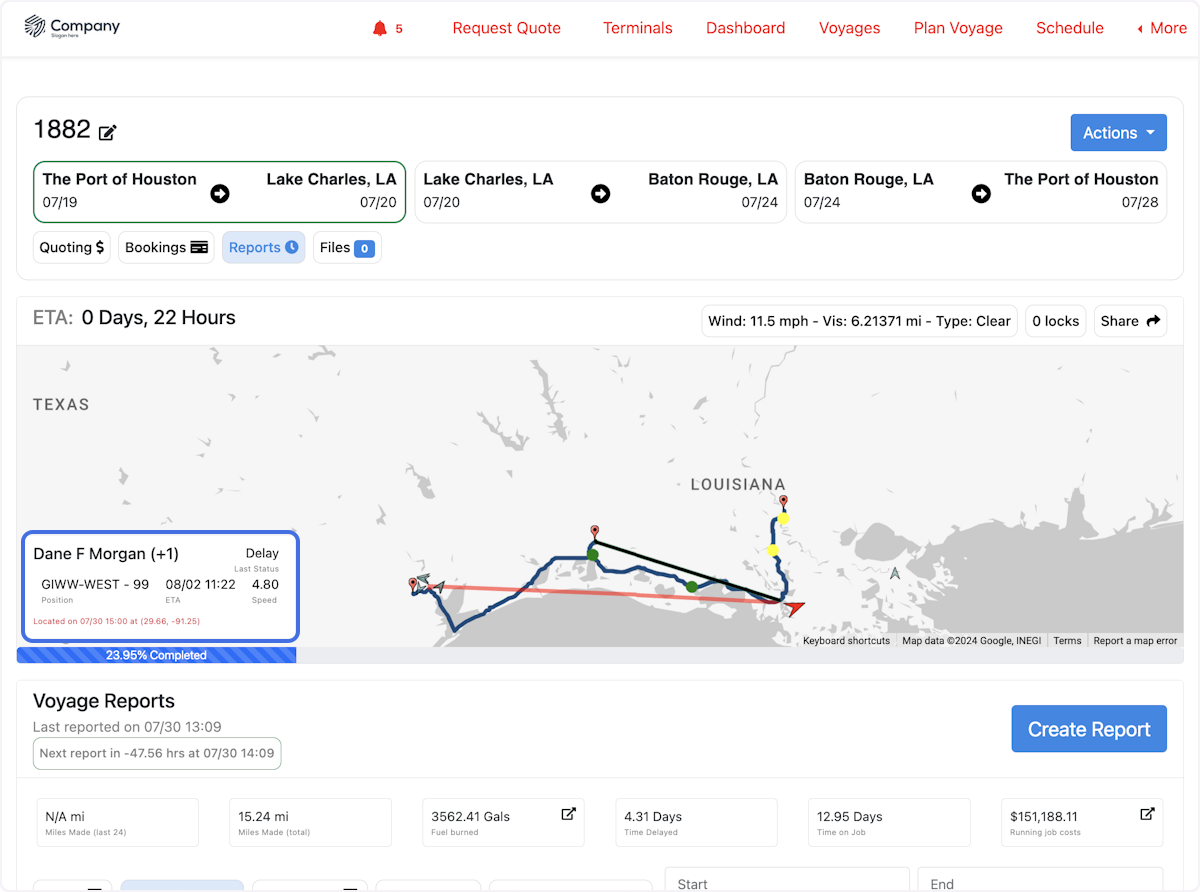Open fuel burned details external link icon

click(568, 814)
